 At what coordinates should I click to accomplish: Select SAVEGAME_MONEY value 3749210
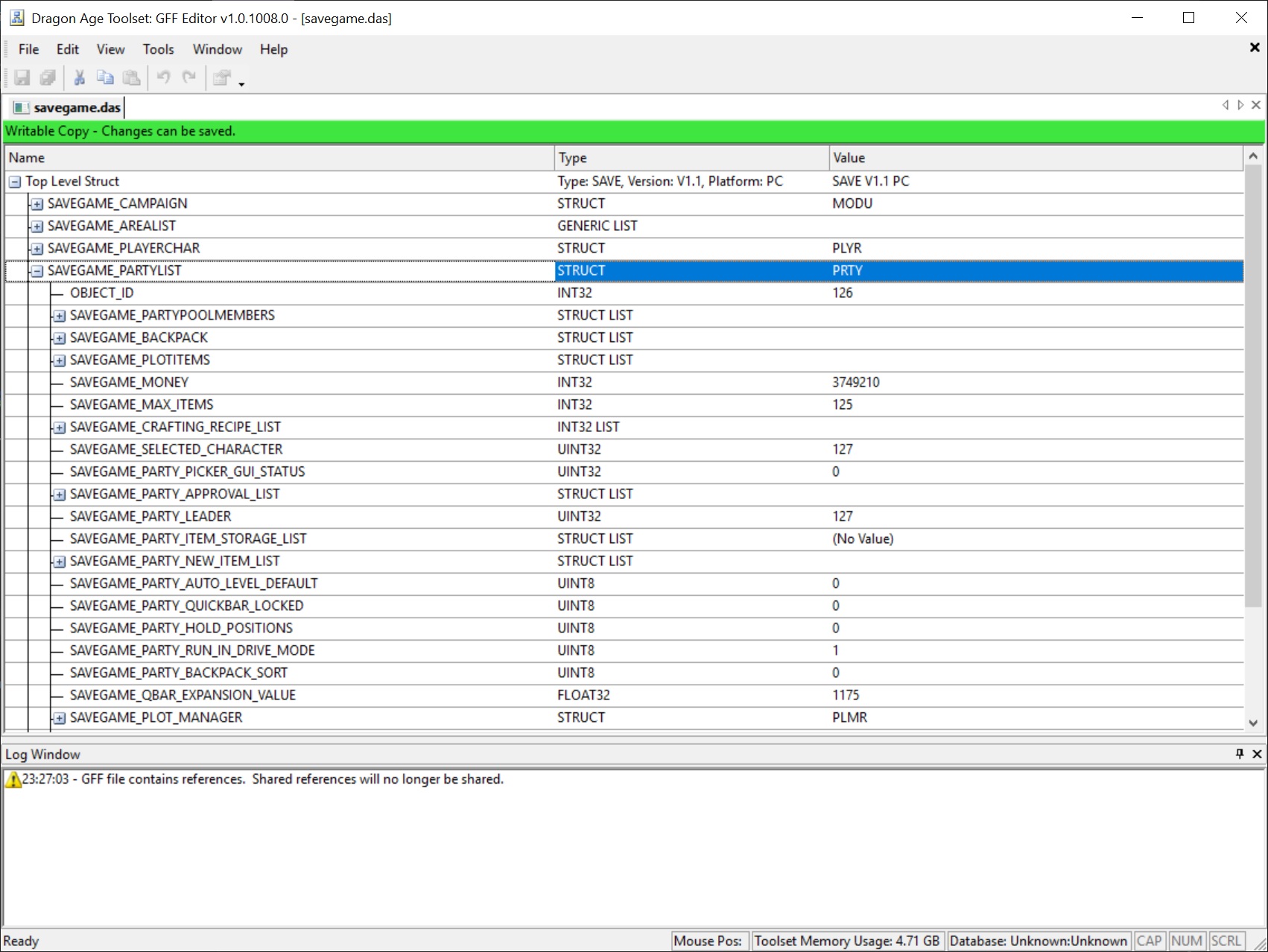click(855, 382)
